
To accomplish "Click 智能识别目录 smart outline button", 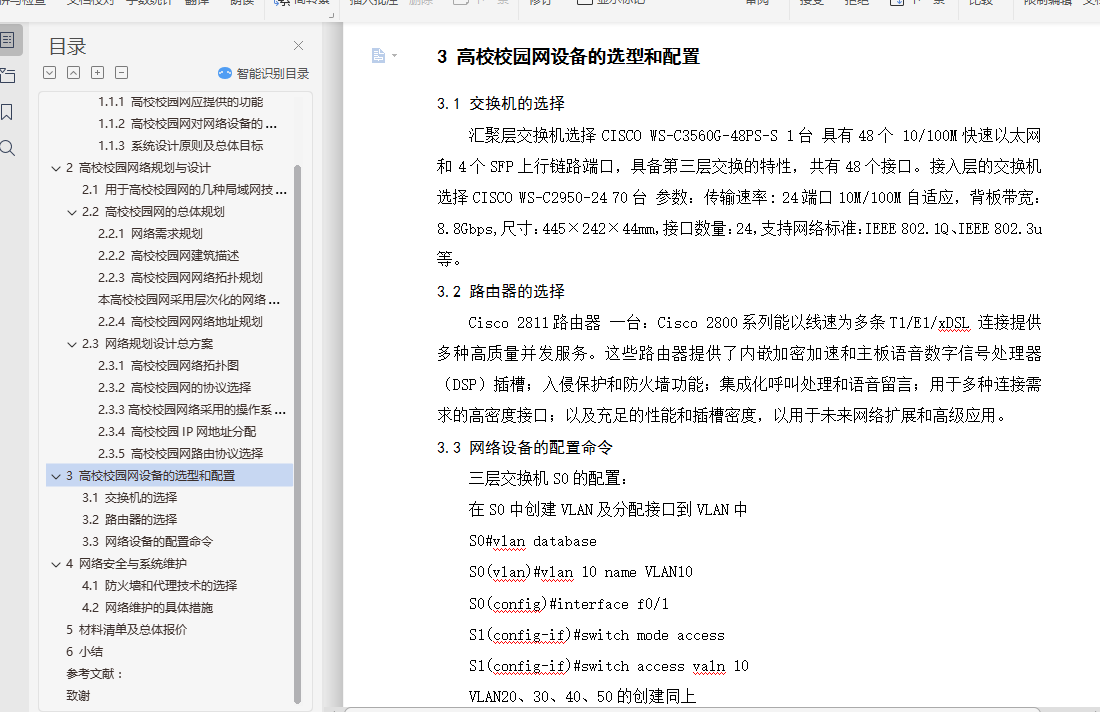I will 264,73.
